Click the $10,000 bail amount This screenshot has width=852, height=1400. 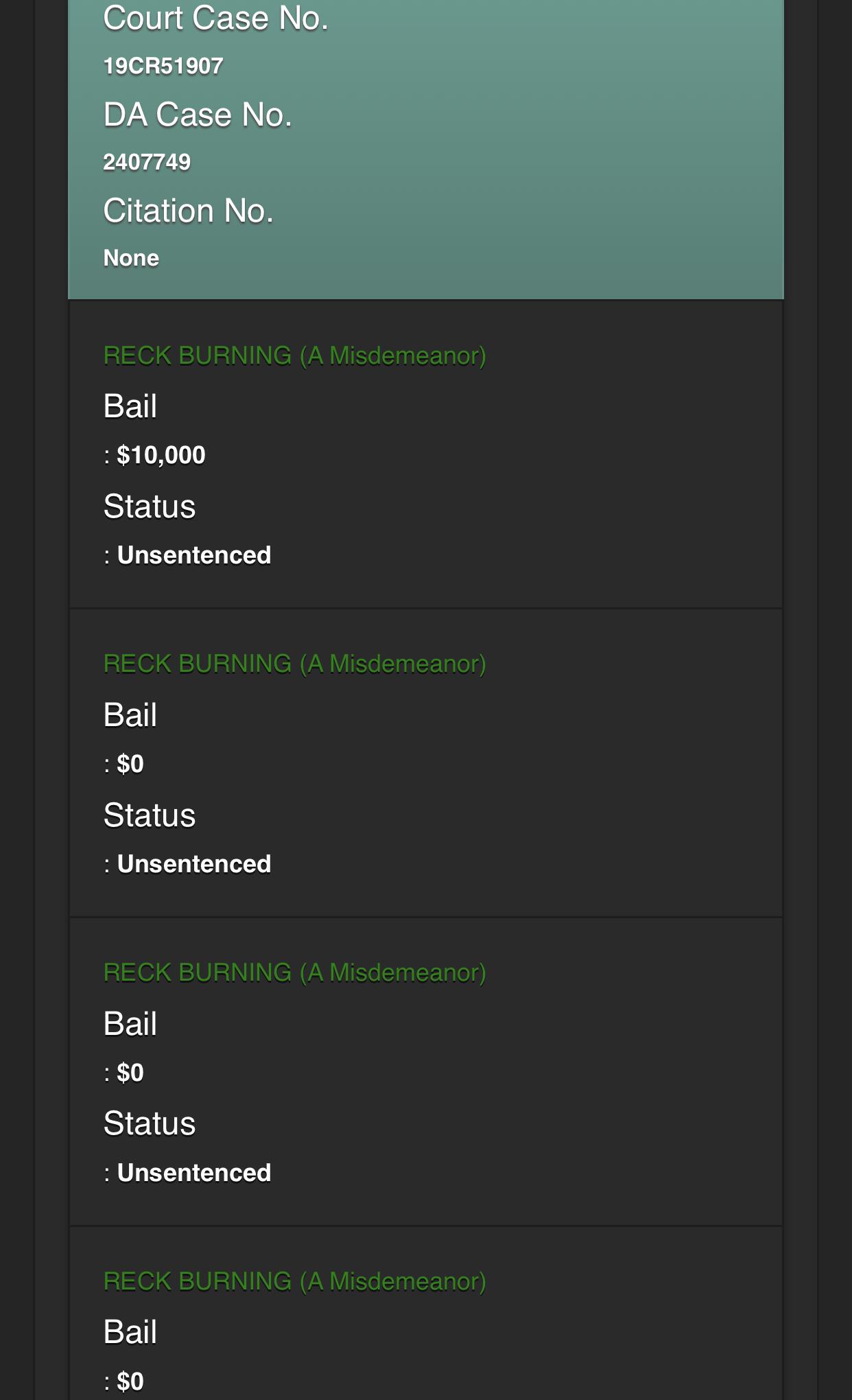tap(161, 455)
